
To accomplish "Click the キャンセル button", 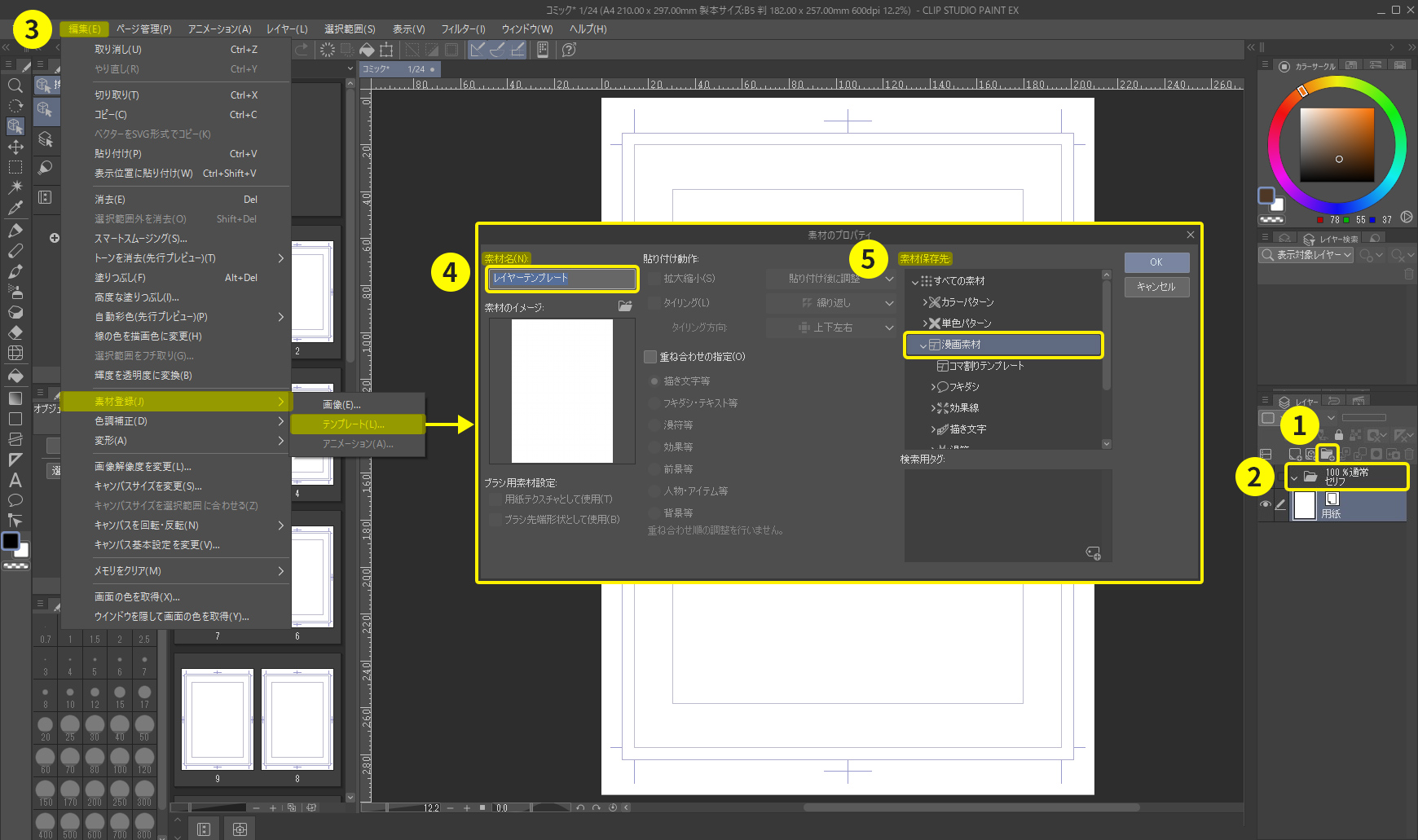I will tap(1156, 287).
